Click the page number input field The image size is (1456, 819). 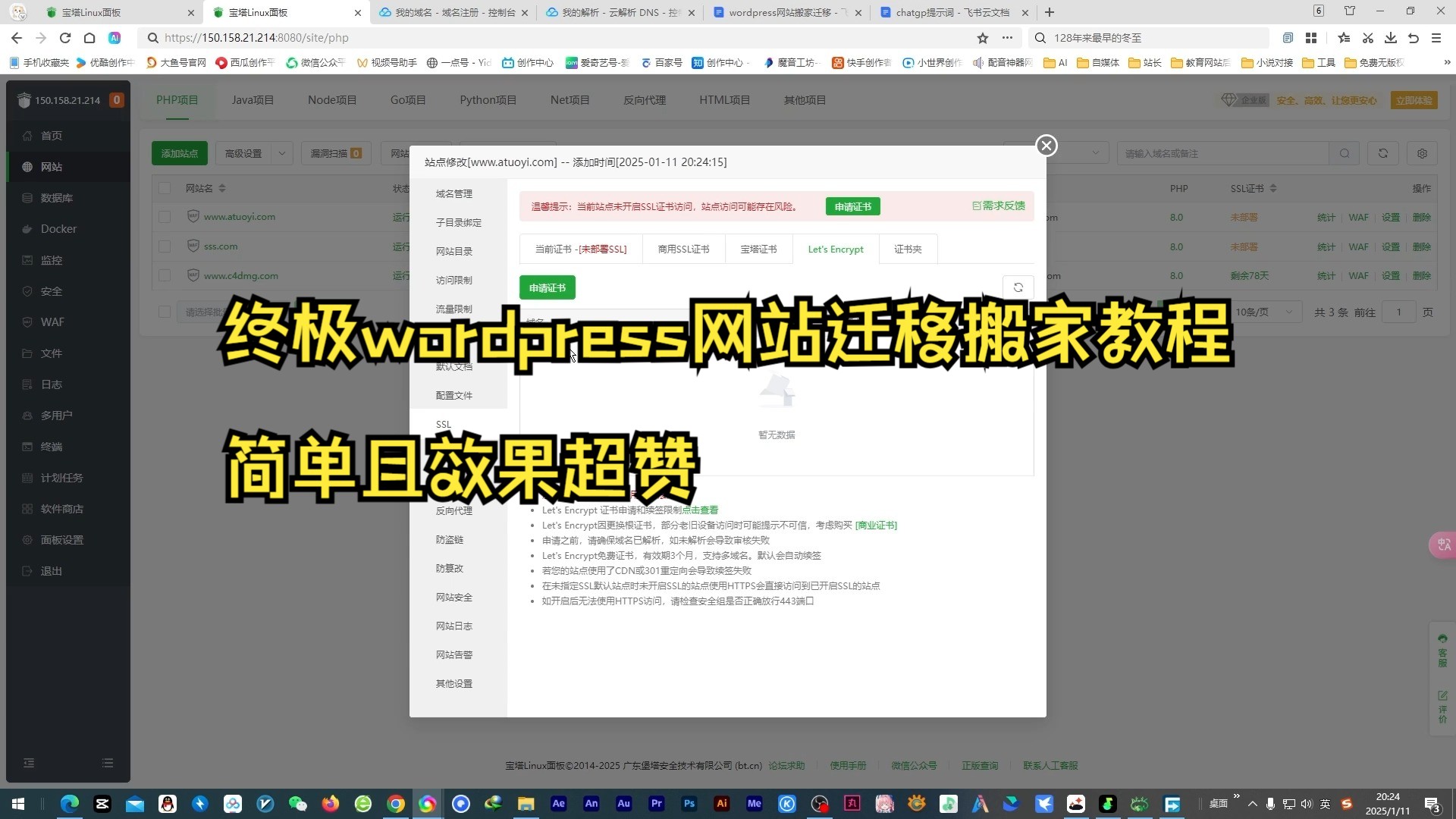point(1399,312)
